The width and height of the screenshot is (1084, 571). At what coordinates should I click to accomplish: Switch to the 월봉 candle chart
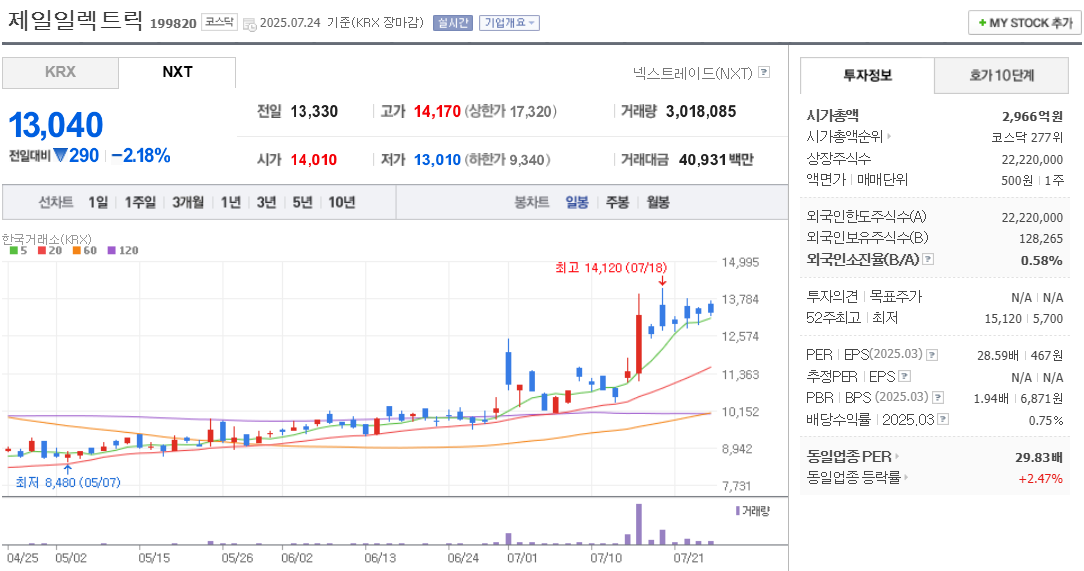click(657, 203)
